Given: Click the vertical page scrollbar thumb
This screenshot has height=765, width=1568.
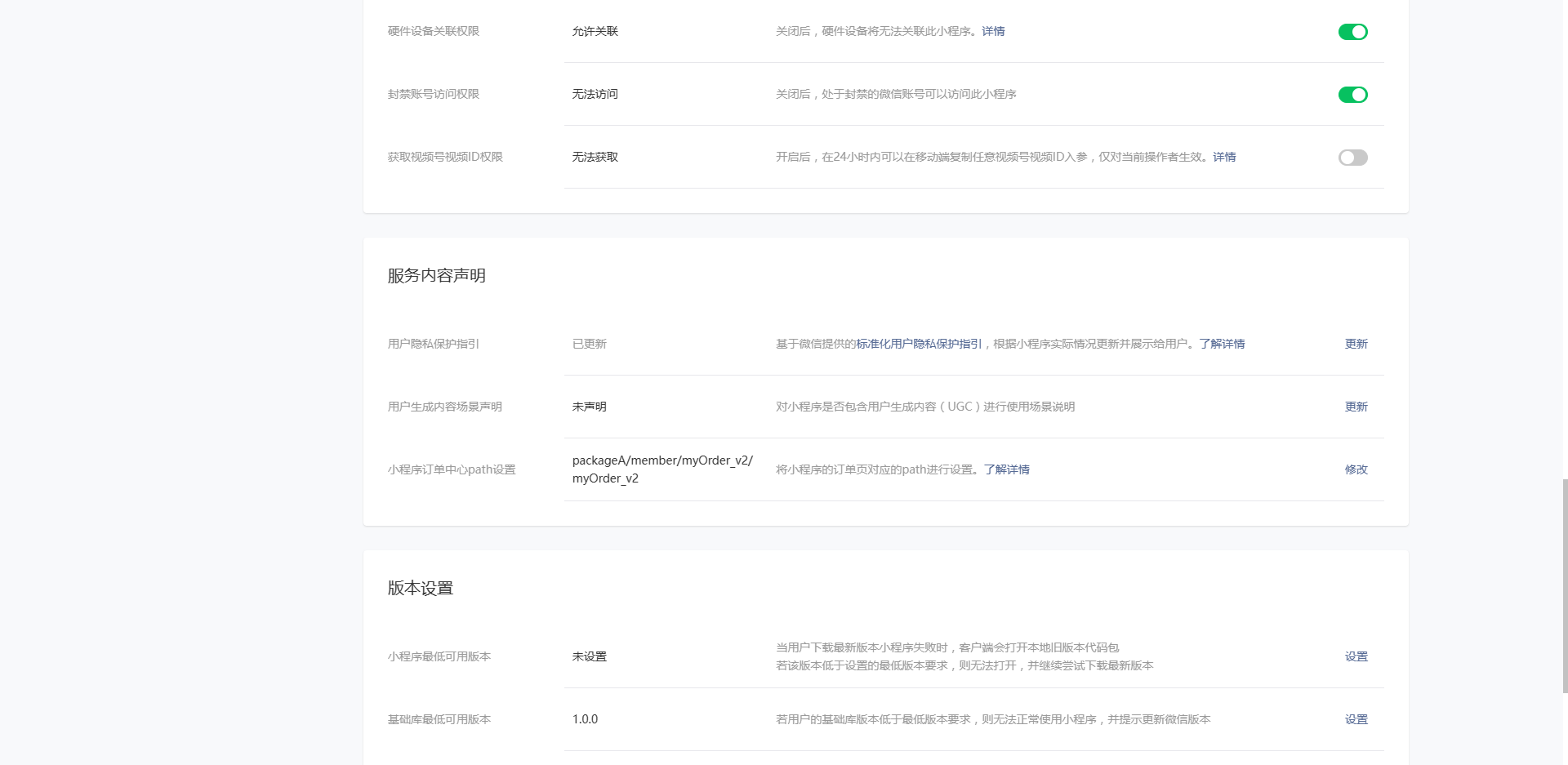Looking at the screenshot, I should [x=1565, y=586].
